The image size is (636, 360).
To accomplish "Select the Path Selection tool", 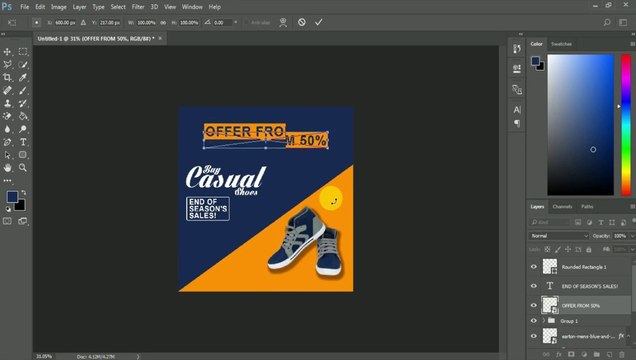I will point(7,155).
